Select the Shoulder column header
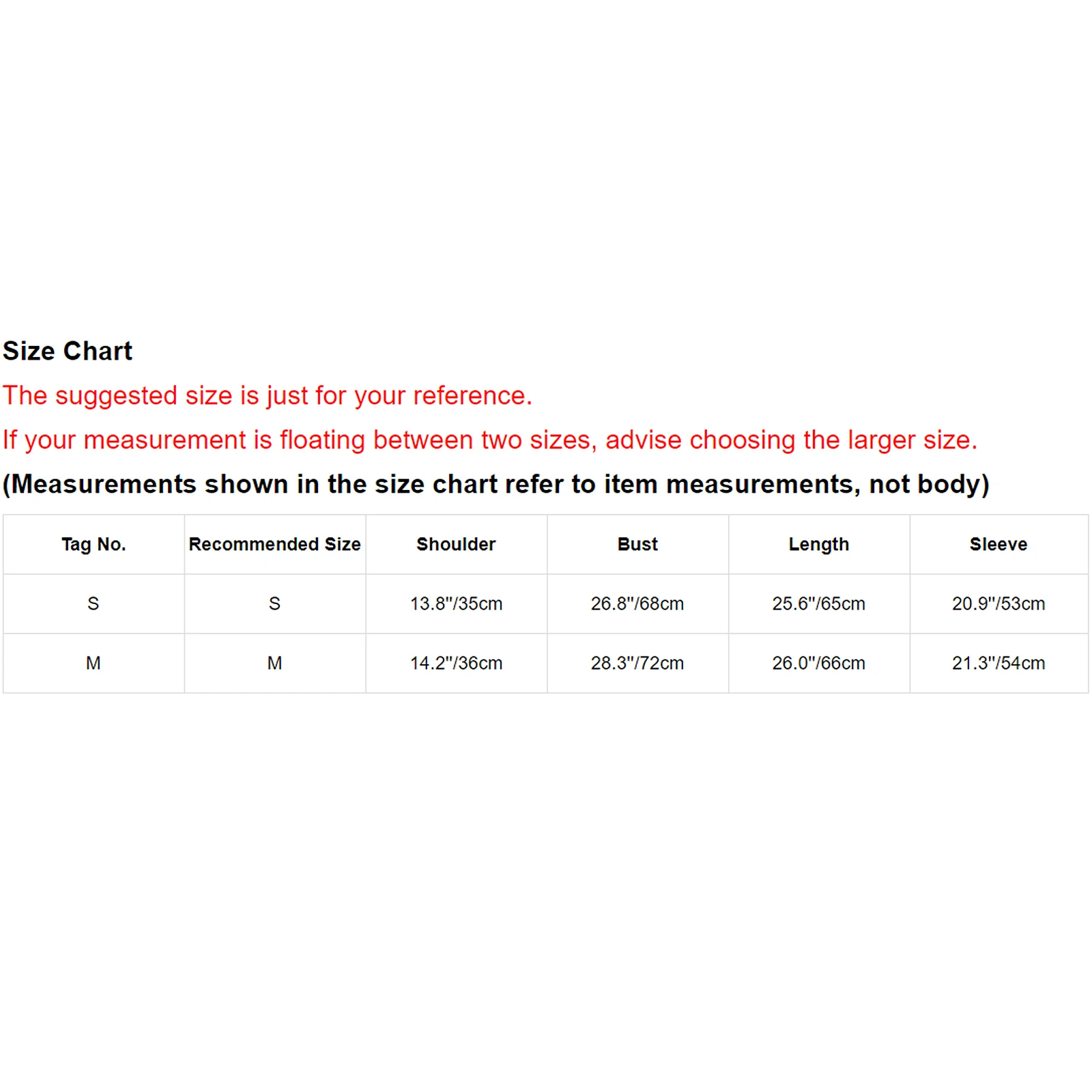 456,545
